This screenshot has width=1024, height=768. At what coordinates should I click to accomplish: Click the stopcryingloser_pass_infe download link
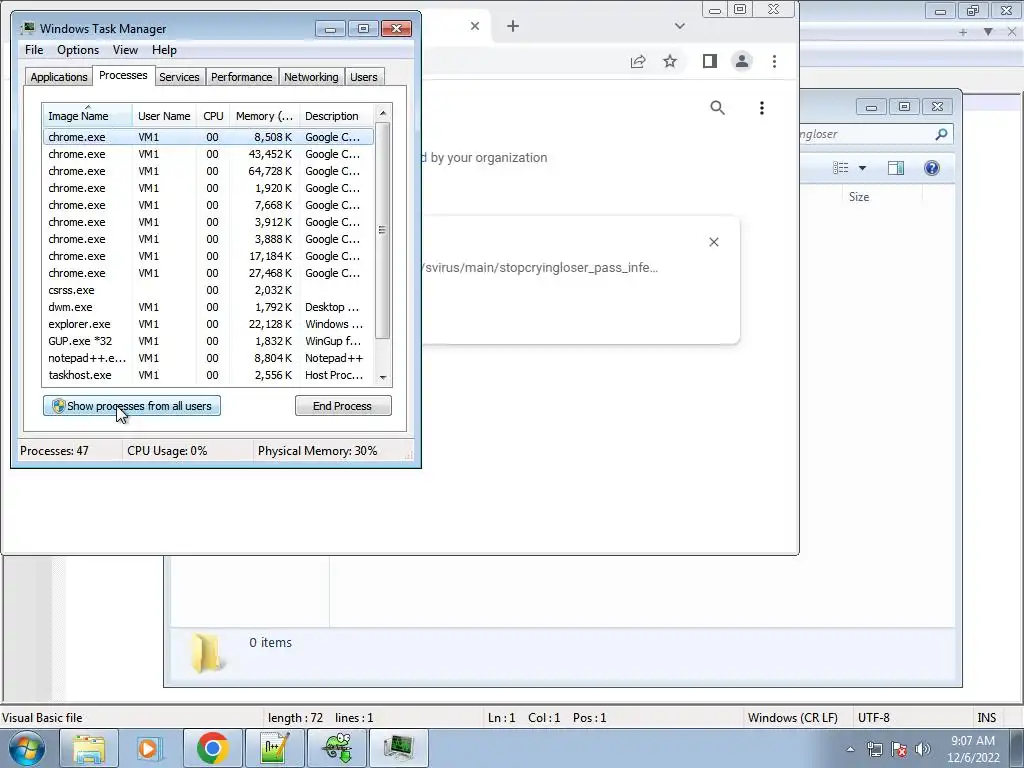click(540, 268)
